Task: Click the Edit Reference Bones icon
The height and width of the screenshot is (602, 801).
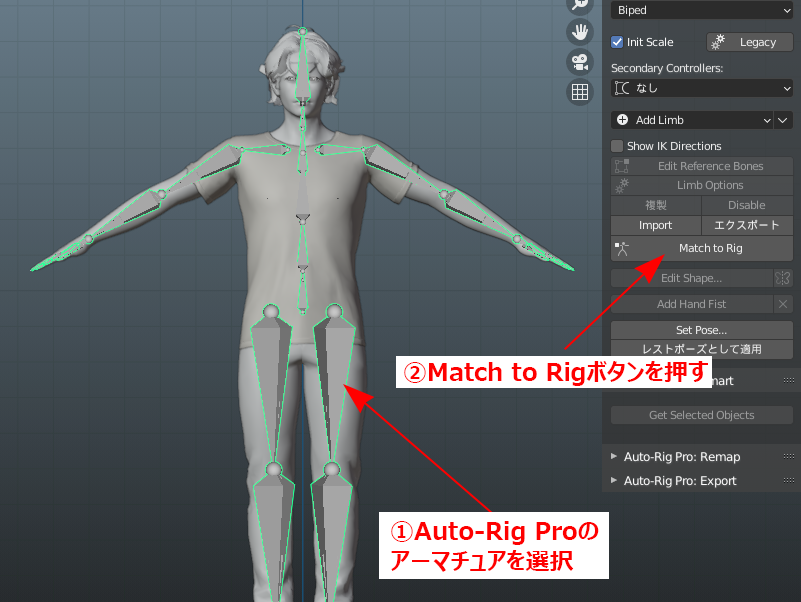Action: point(622,166)
